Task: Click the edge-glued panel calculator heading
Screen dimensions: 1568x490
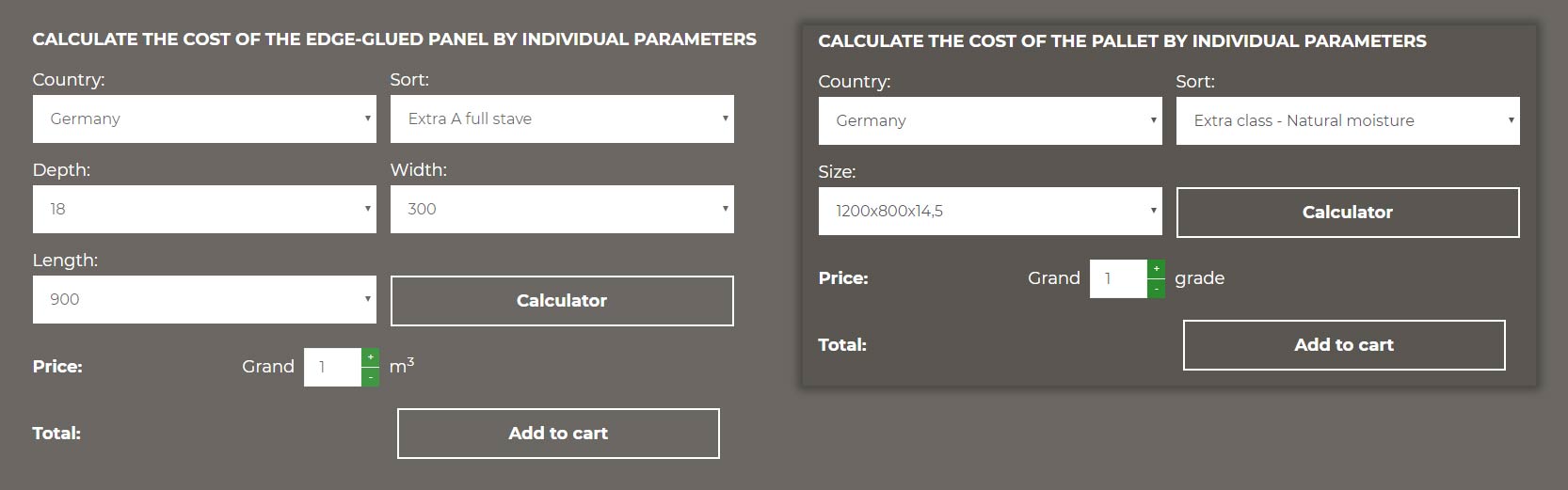Action: coord(394,40)
